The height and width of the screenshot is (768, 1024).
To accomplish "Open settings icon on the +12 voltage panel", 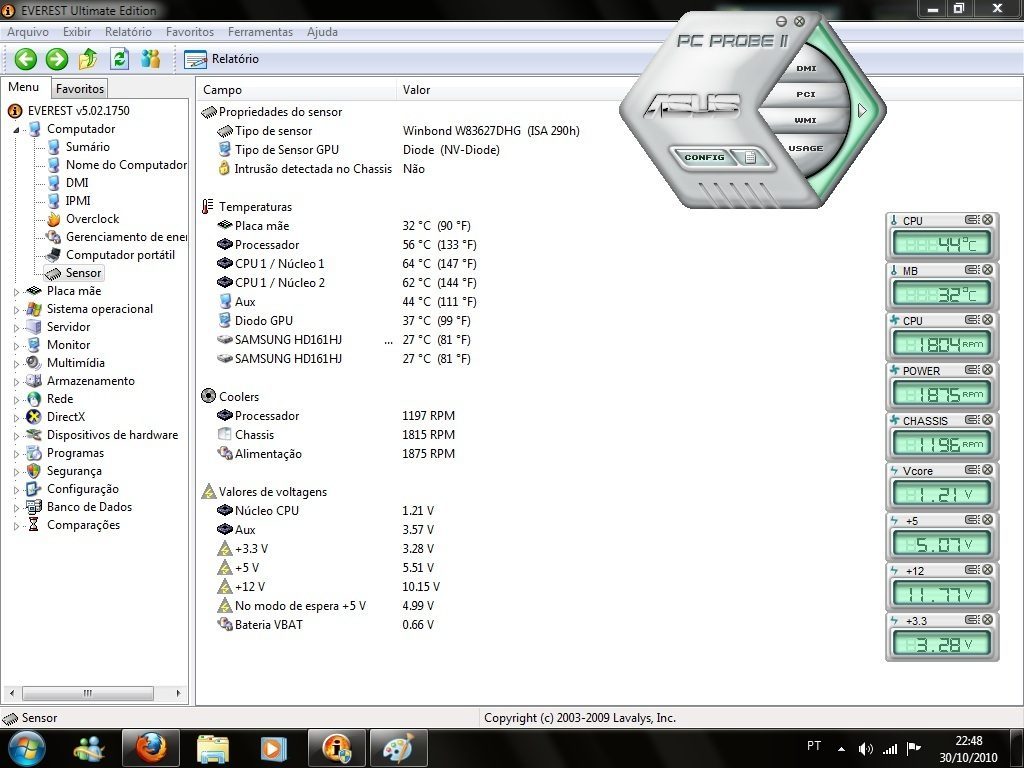I will [972, 570].
